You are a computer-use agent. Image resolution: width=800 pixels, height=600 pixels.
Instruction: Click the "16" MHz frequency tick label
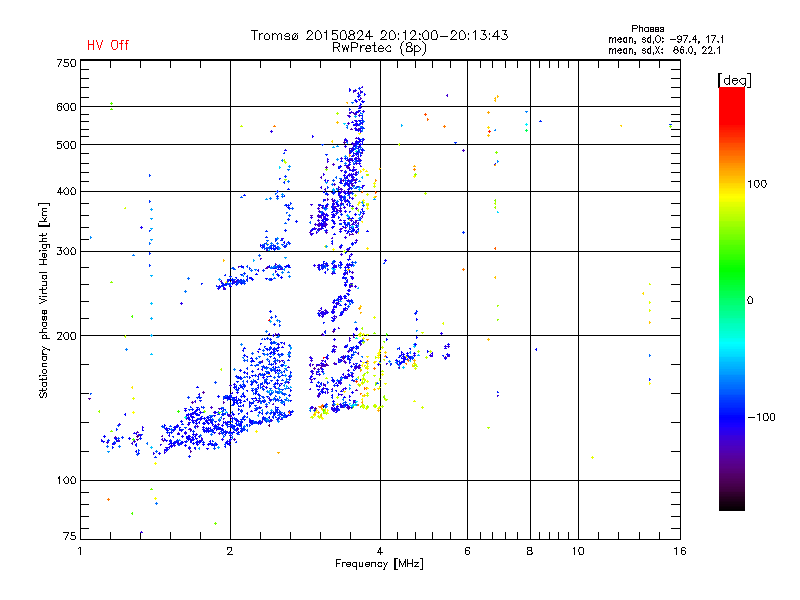click(680, 551)
